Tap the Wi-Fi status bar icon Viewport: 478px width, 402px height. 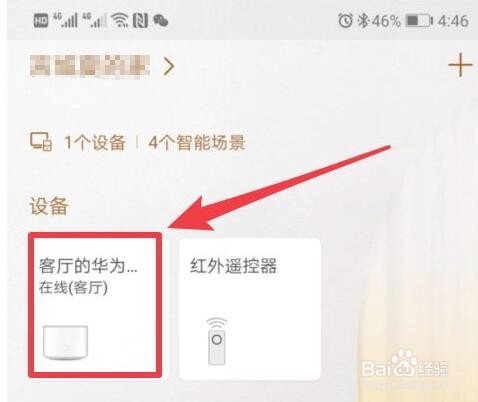pyautogui.click(x=120, y=20)
